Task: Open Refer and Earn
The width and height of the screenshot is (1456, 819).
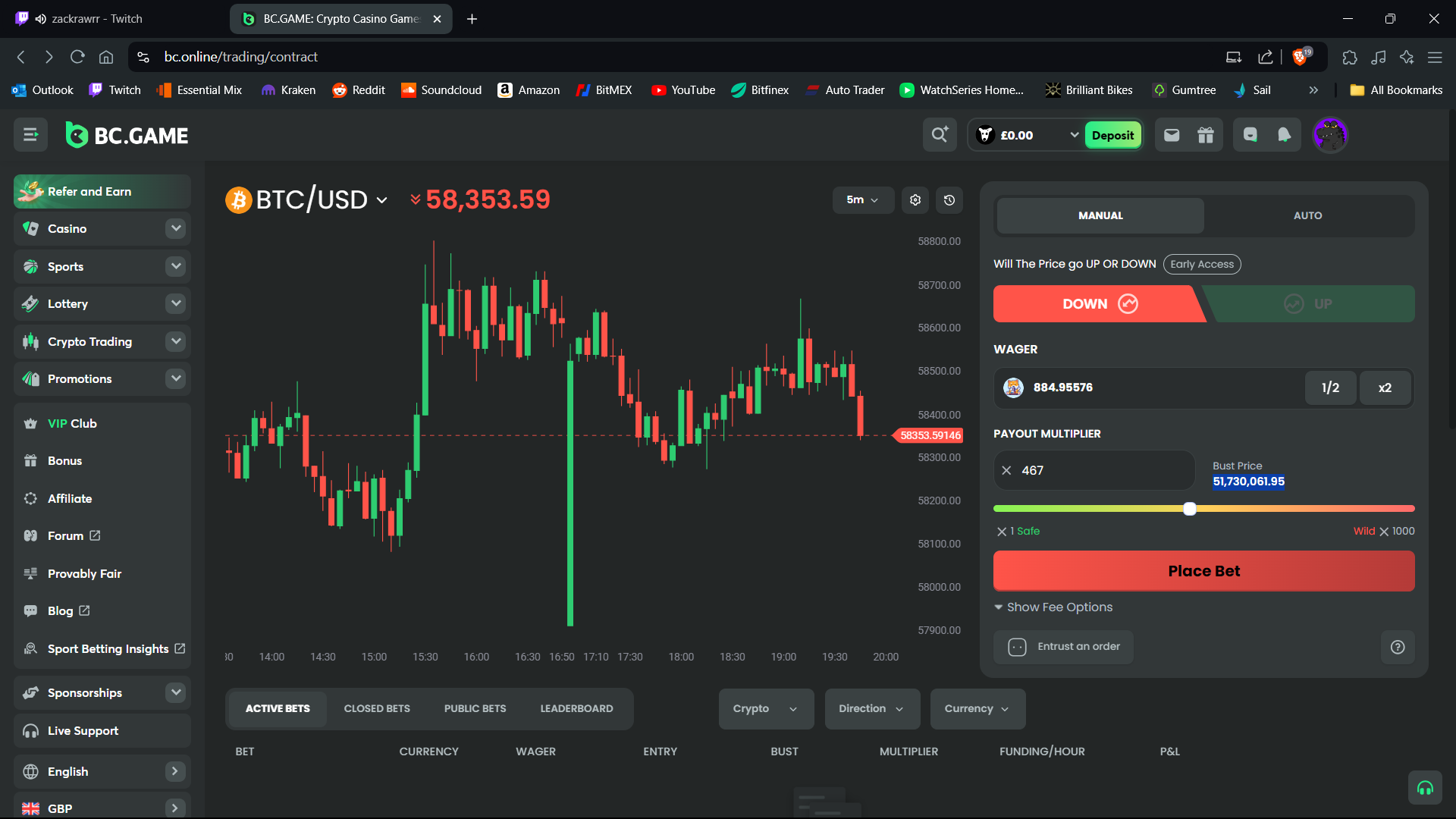Action: click(102, 191)
